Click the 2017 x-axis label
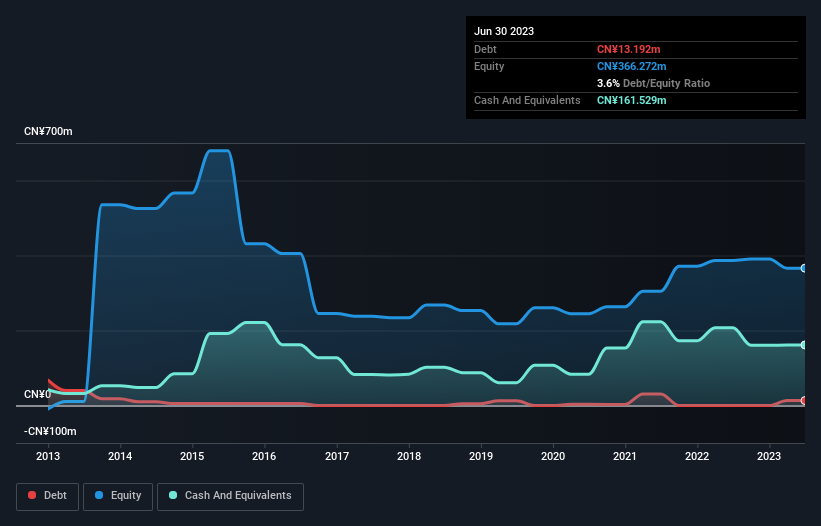The height and width of the screenshot is (526, 821). point(337,456)
